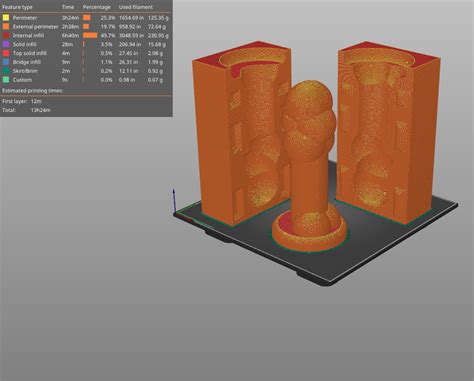Click the 3.5% Solid infill percentage
This screenshot has width=474, height=381.
(107, 44)
